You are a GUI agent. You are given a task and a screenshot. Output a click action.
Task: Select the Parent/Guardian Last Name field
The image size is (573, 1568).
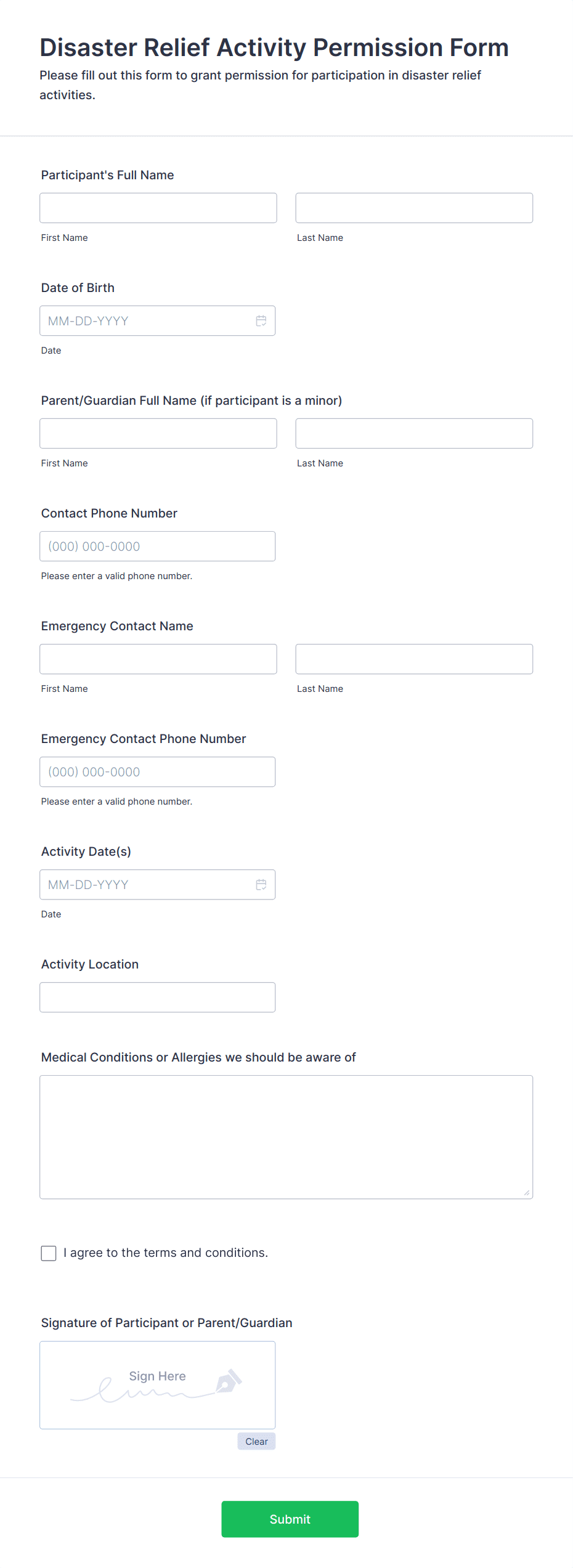pos(414,434)
